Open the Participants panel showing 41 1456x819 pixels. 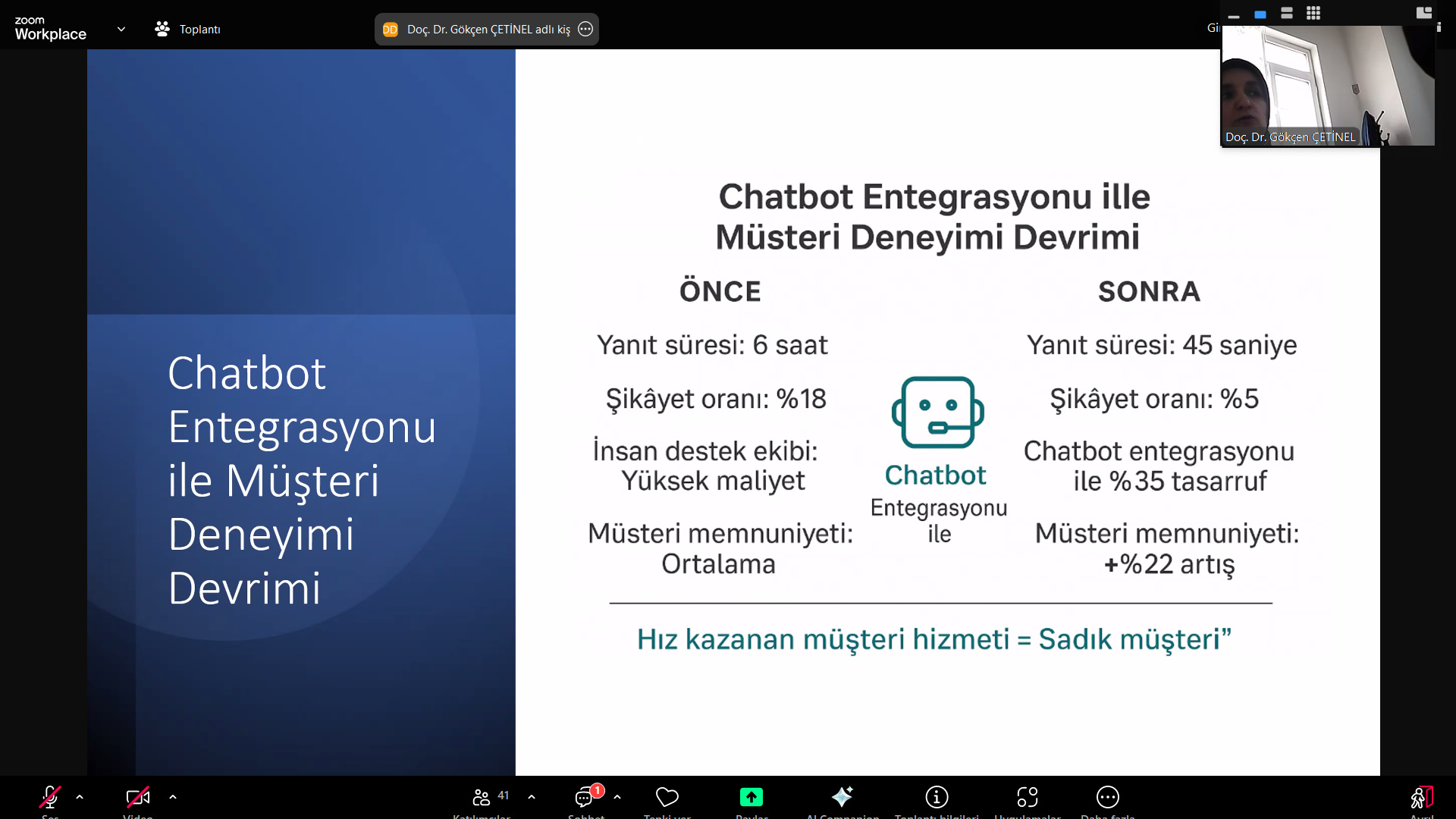[482, 797]
